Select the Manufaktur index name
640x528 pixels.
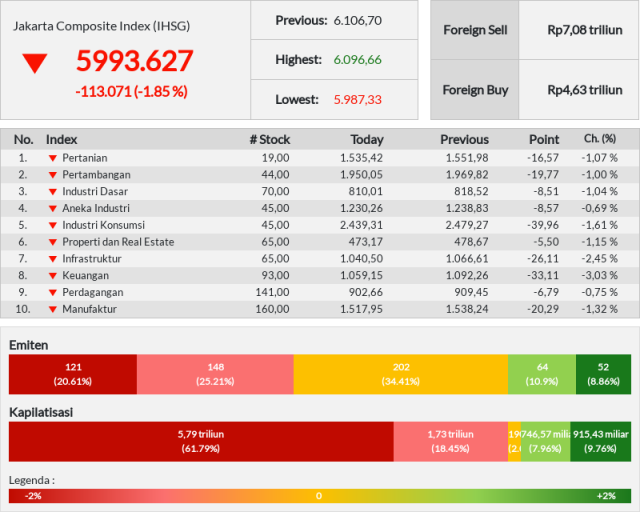(89, 309)
